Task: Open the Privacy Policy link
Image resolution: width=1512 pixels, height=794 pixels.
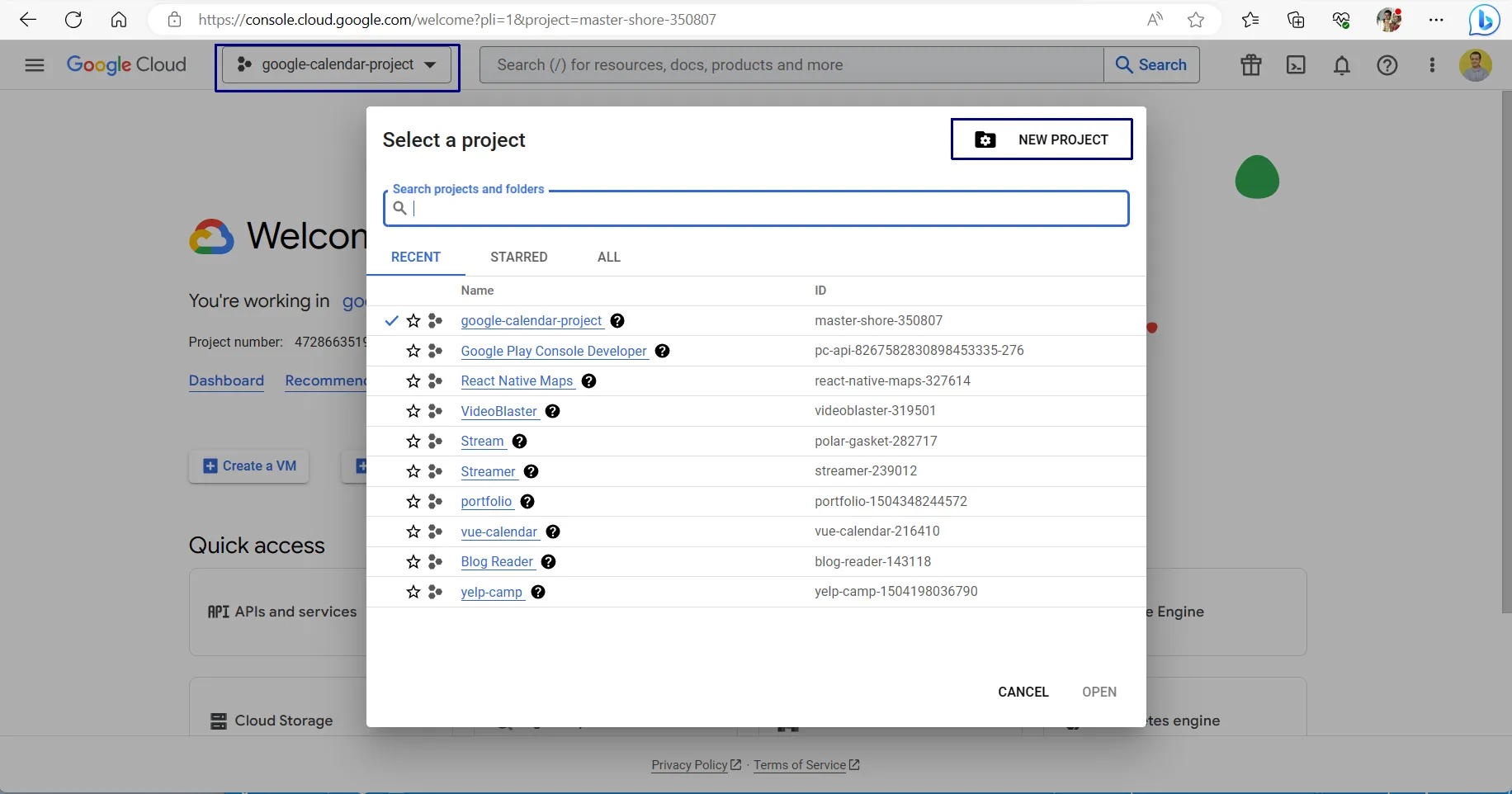Action: point(697,765)
